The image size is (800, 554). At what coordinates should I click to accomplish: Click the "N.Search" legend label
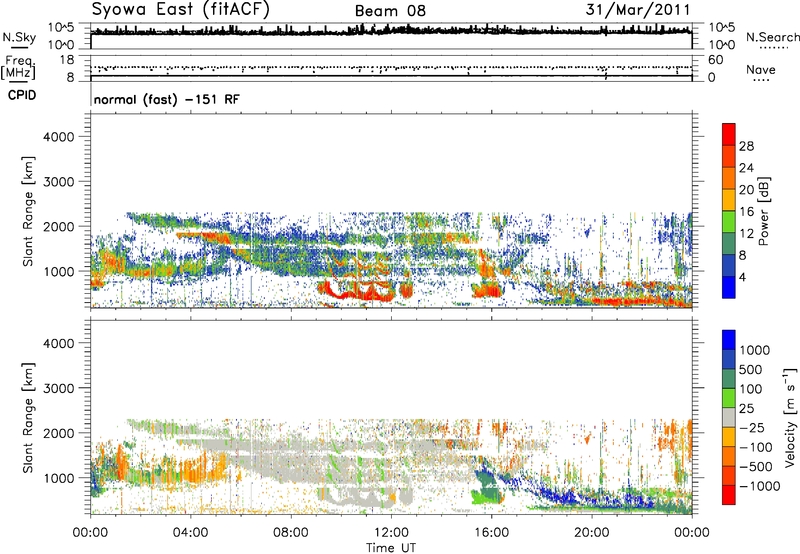pos(773,37)
